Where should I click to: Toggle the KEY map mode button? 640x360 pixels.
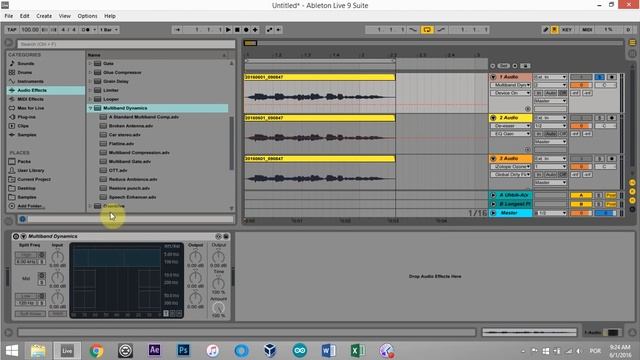(567, 29)
